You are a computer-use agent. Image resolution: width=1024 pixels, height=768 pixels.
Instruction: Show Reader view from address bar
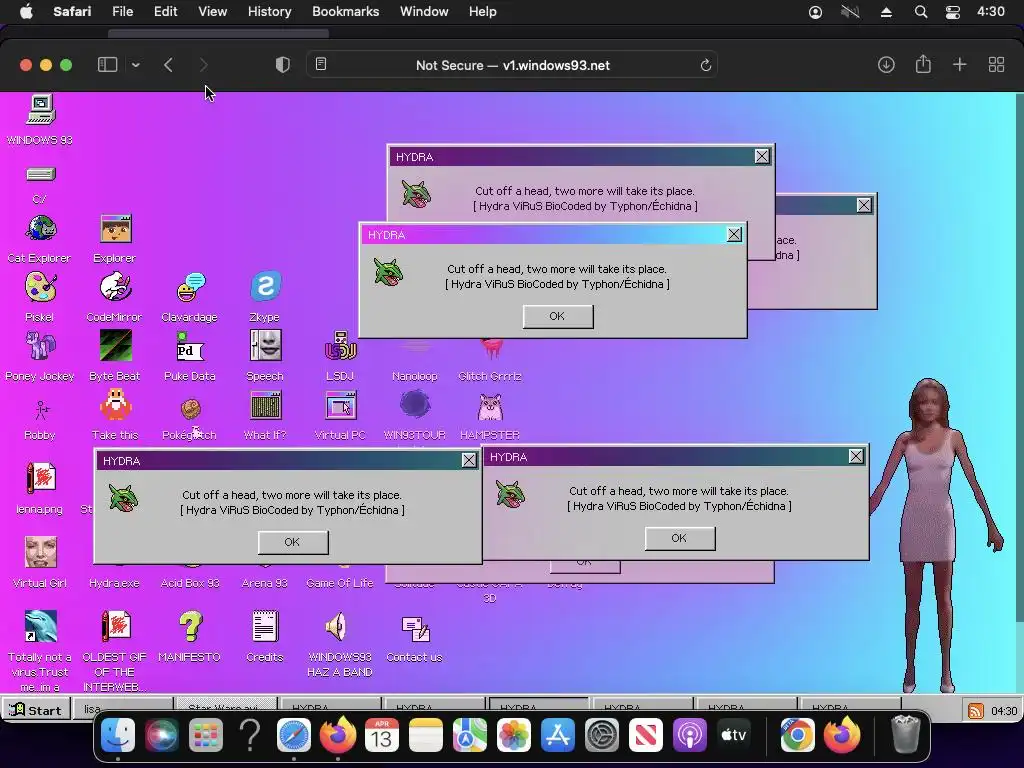[x=321, y=64]
